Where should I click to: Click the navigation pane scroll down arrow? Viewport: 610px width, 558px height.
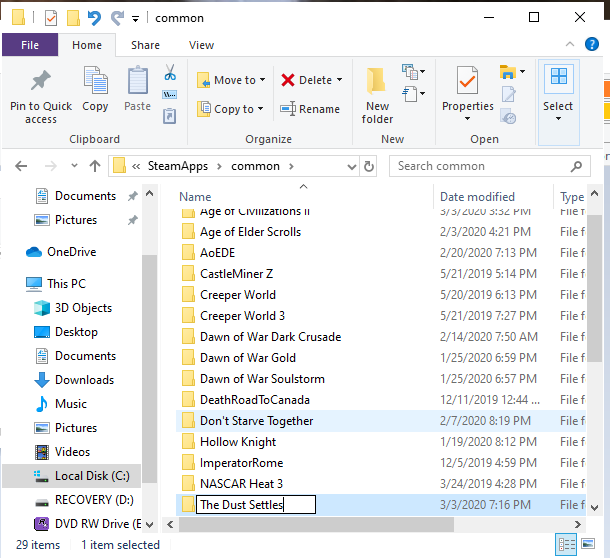click(x=149, y=525)
